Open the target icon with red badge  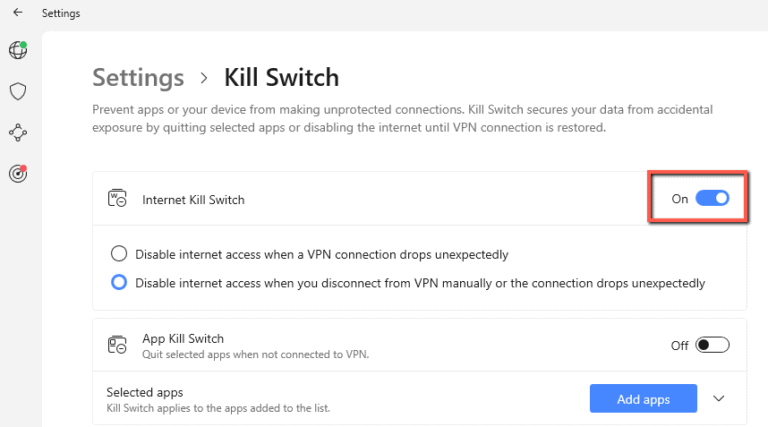pyautogui.click(x=17, y=173)
